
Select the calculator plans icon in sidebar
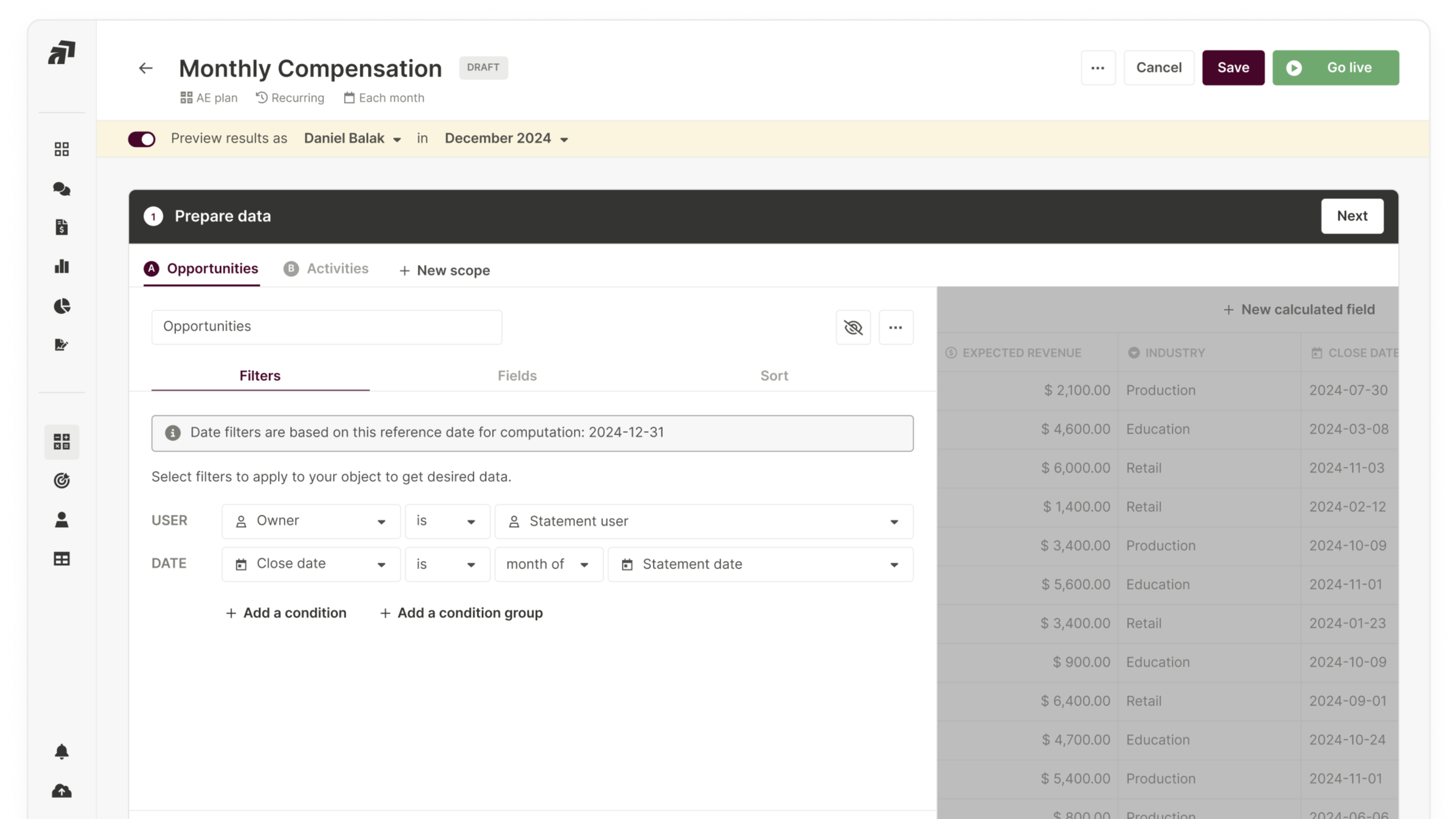point(63,442)
